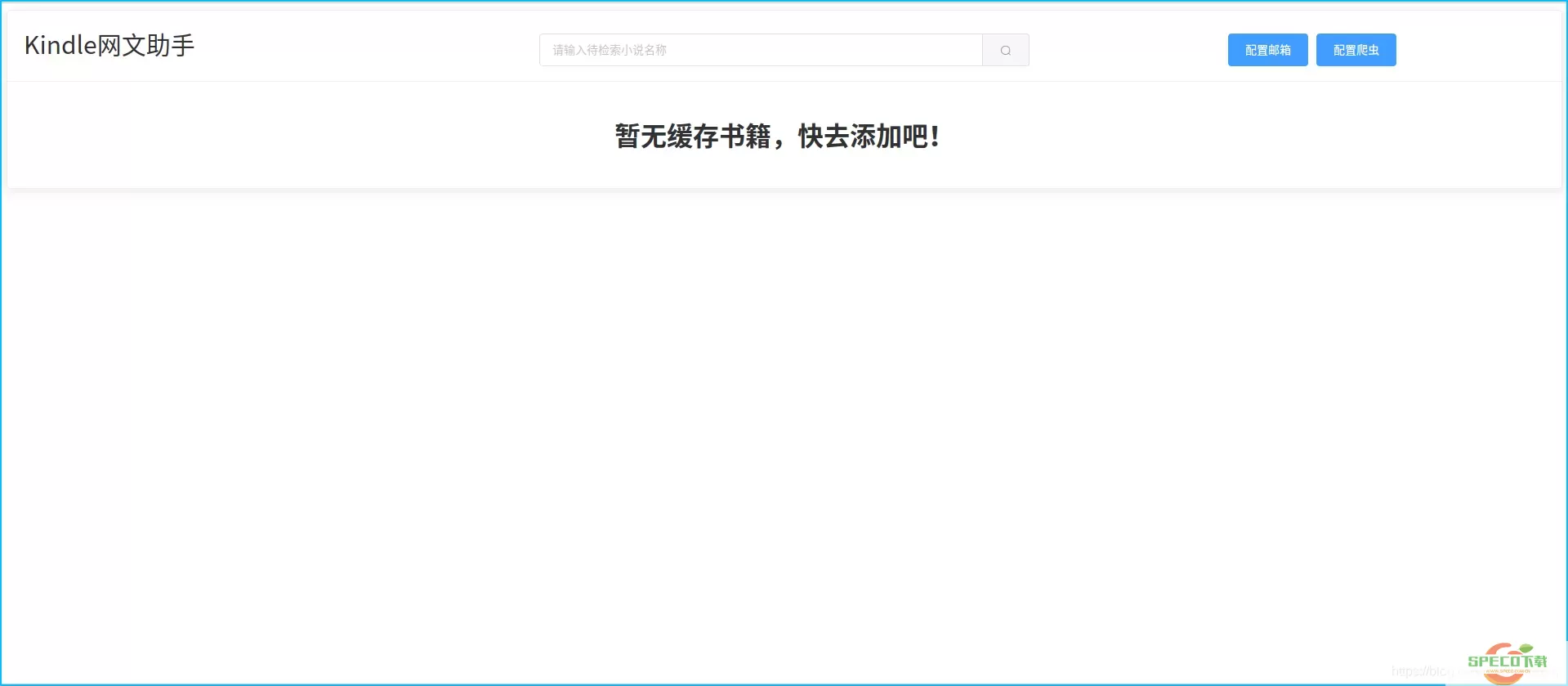Click the search magnifier icon button
The image size is (1568, 686).
point(1005,50)
